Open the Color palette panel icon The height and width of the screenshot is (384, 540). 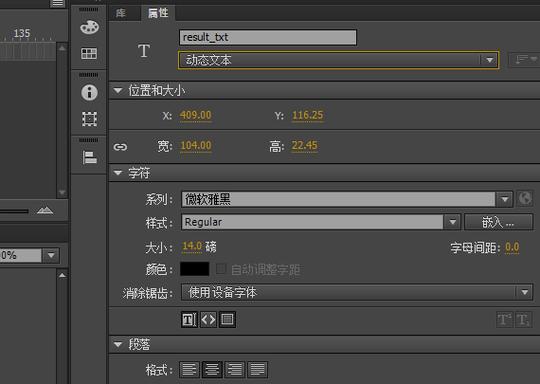point(89,27)
